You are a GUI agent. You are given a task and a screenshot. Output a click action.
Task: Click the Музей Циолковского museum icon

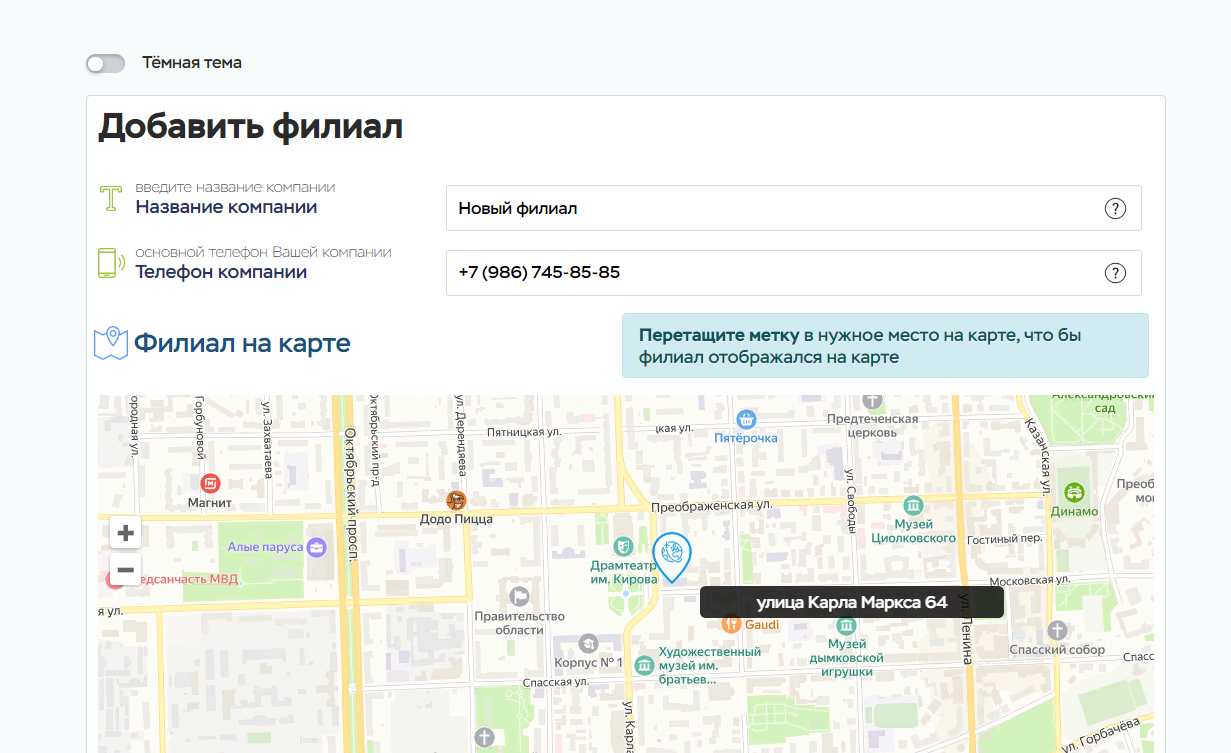pos(912,505)
